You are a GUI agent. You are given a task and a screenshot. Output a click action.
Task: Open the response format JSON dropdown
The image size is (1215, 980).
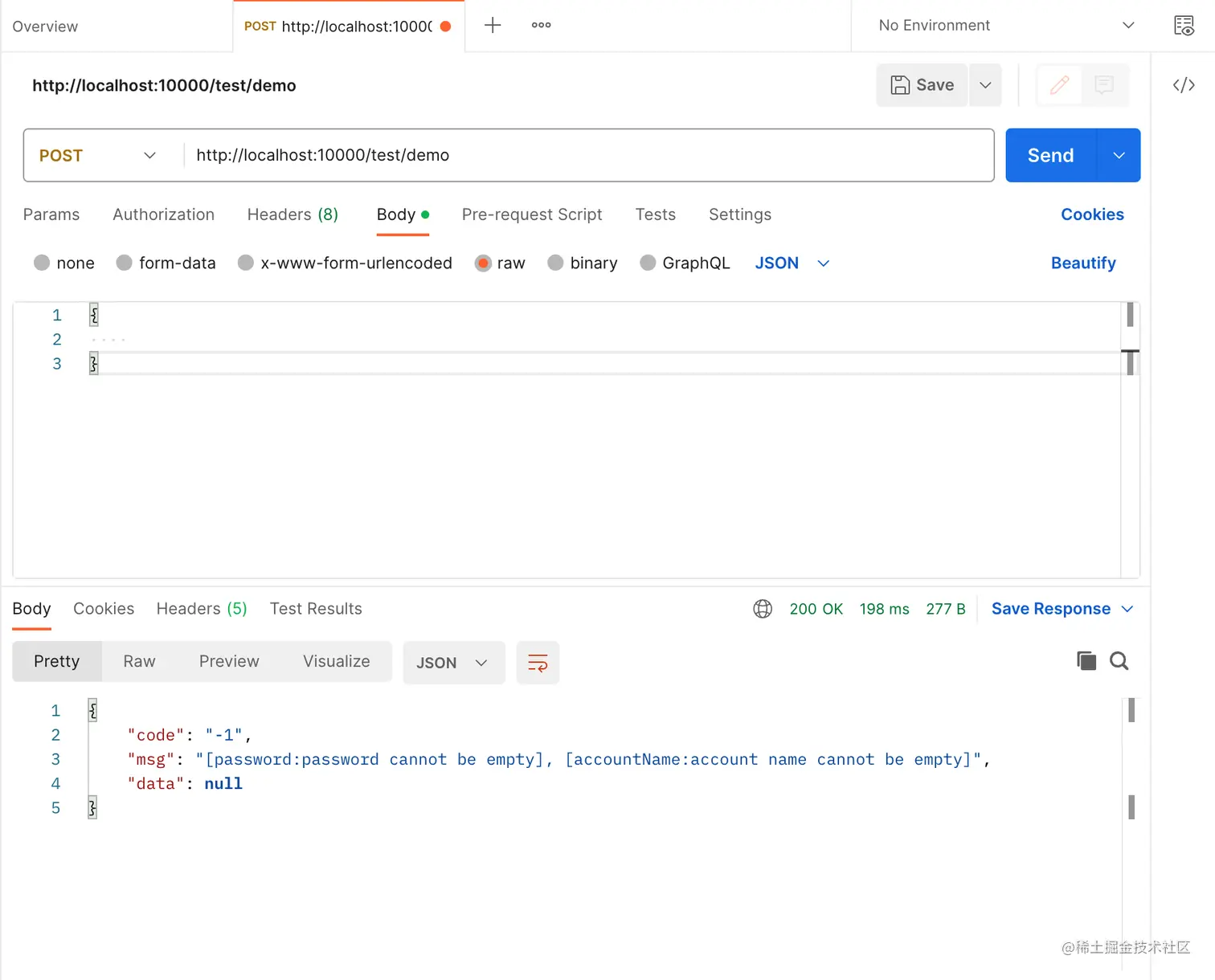click(453, 663)
